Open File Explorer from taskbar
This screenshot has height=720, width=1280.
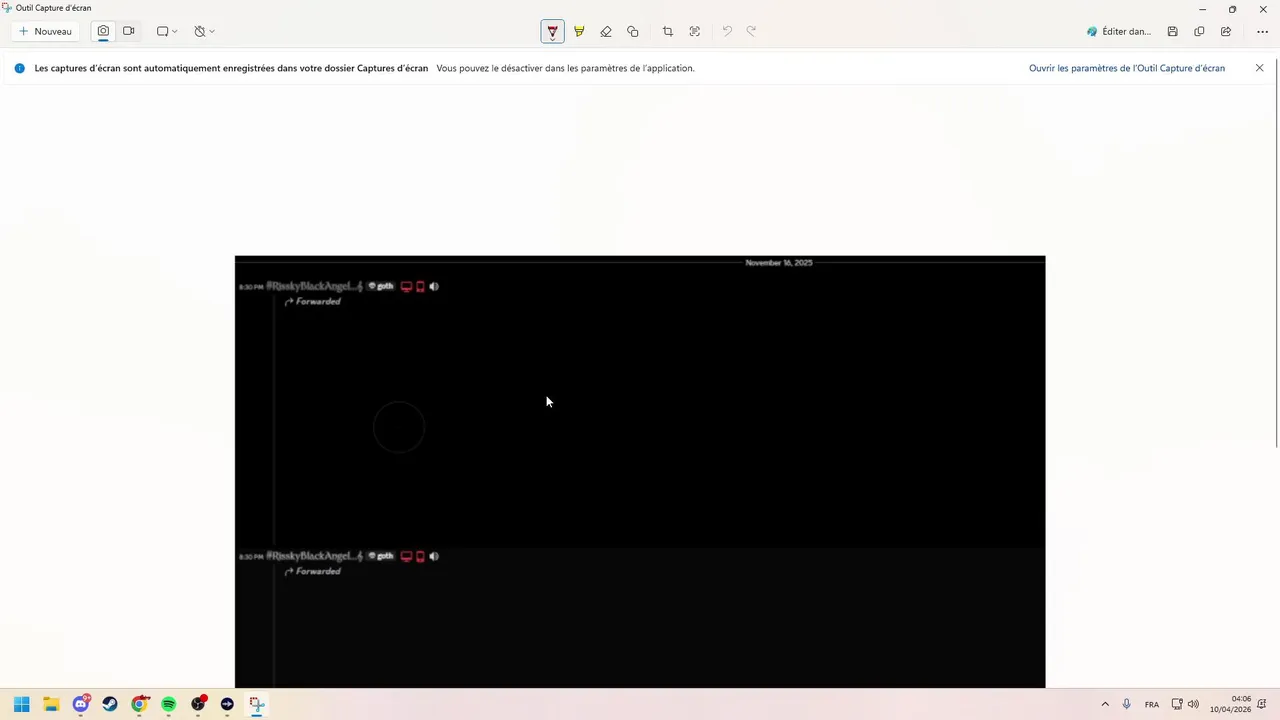51,704
